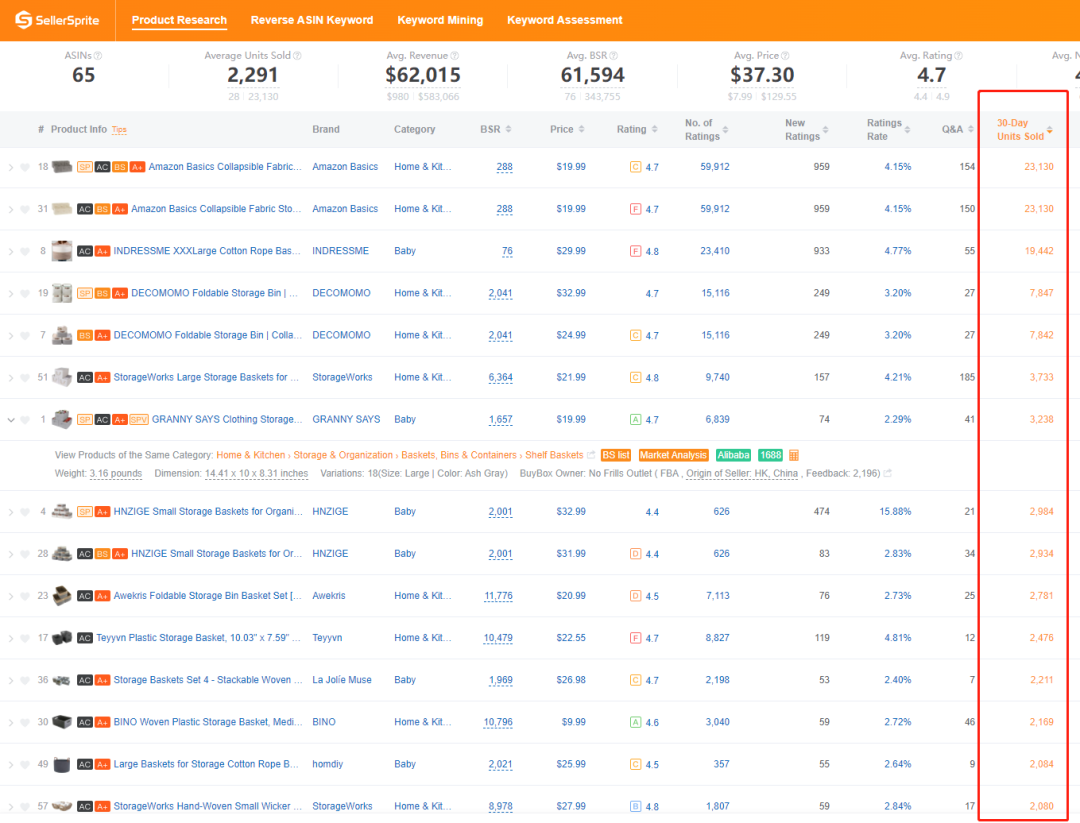Click the INDRESSME product thumbnail image
The image size is (1080, 823).
(x=62, y=251)
